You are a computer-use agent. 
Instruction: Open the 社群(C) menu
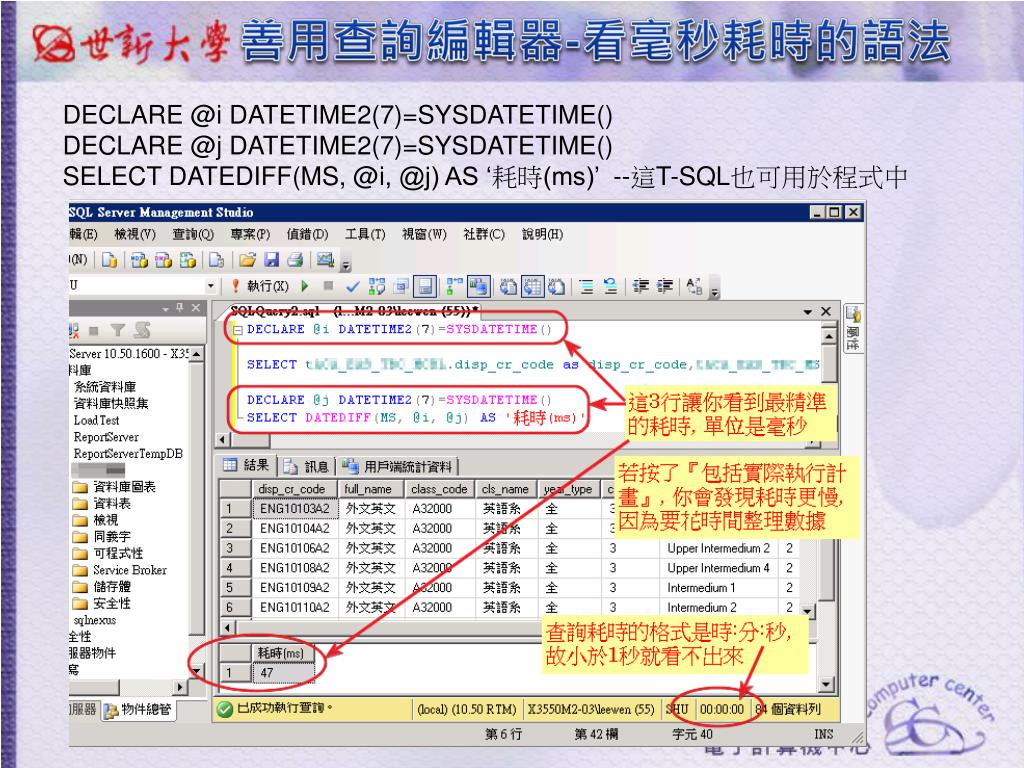tap(484, 234)
